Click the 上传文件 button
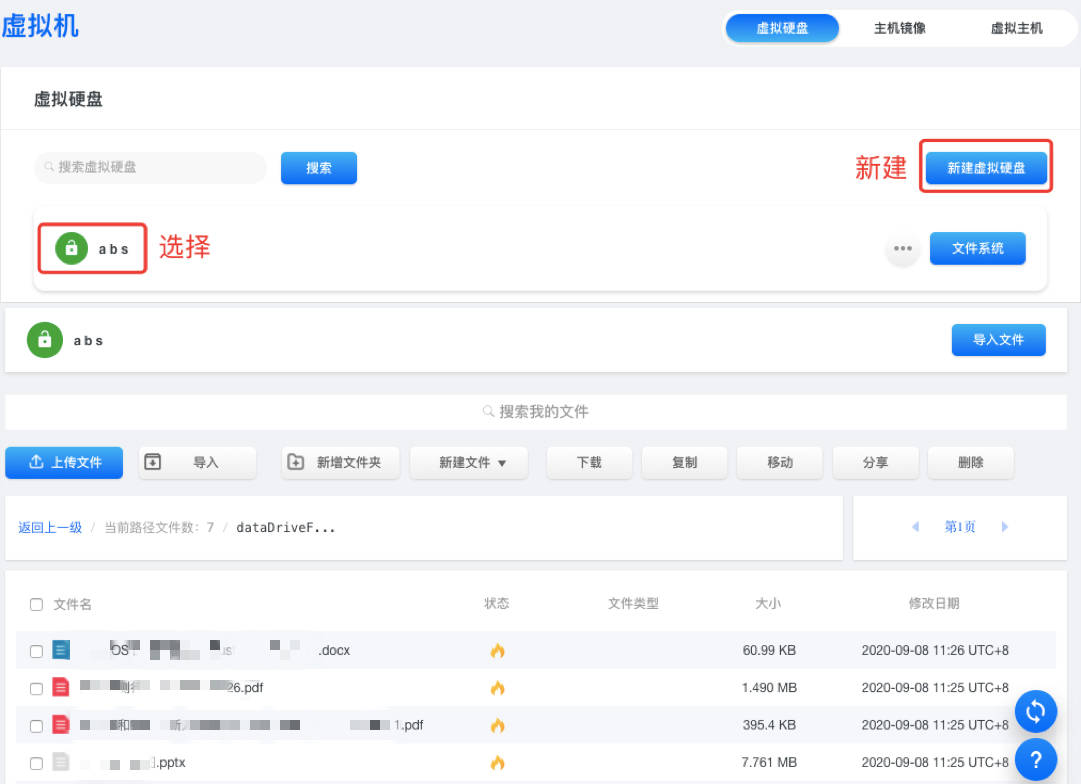Screen dimensions: 1081x784 pyautogui.click(x=64, y=462)
